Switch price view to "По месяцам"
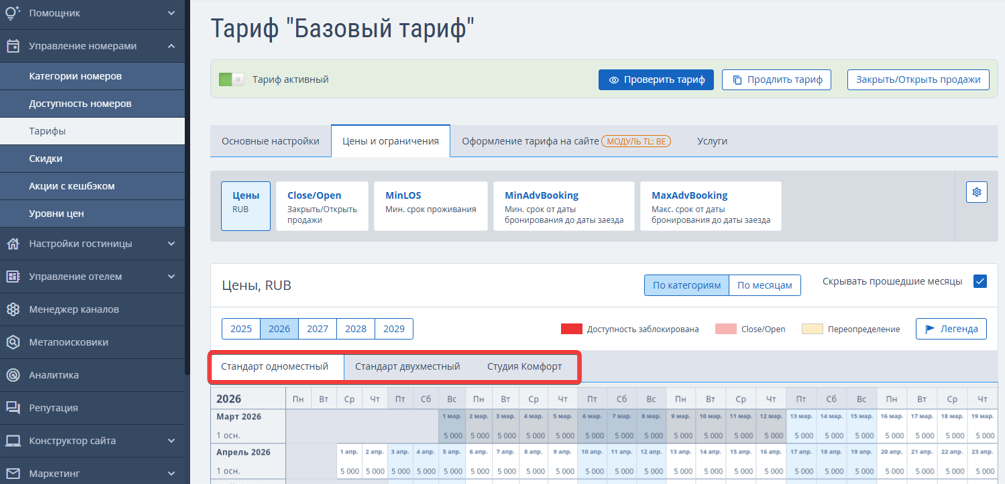1005x484 pixels. click(764, 285)
